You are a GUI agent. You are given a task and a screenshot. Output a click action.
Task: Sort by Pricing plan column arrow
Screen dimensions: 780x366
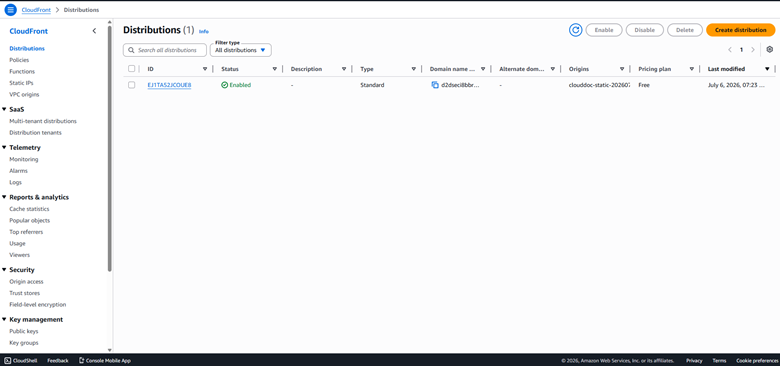click(x=691, y=69)
